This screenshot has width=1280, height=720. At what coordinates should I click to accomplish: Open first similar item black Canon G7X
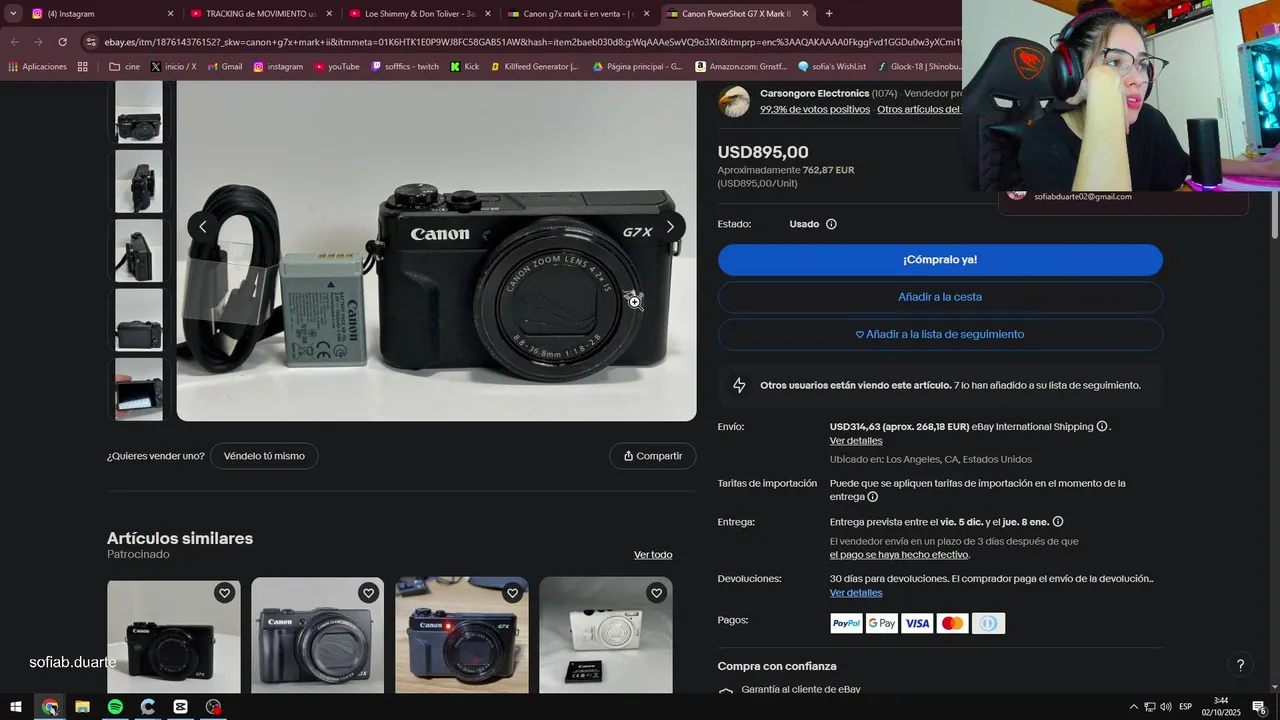click(174, 635)
